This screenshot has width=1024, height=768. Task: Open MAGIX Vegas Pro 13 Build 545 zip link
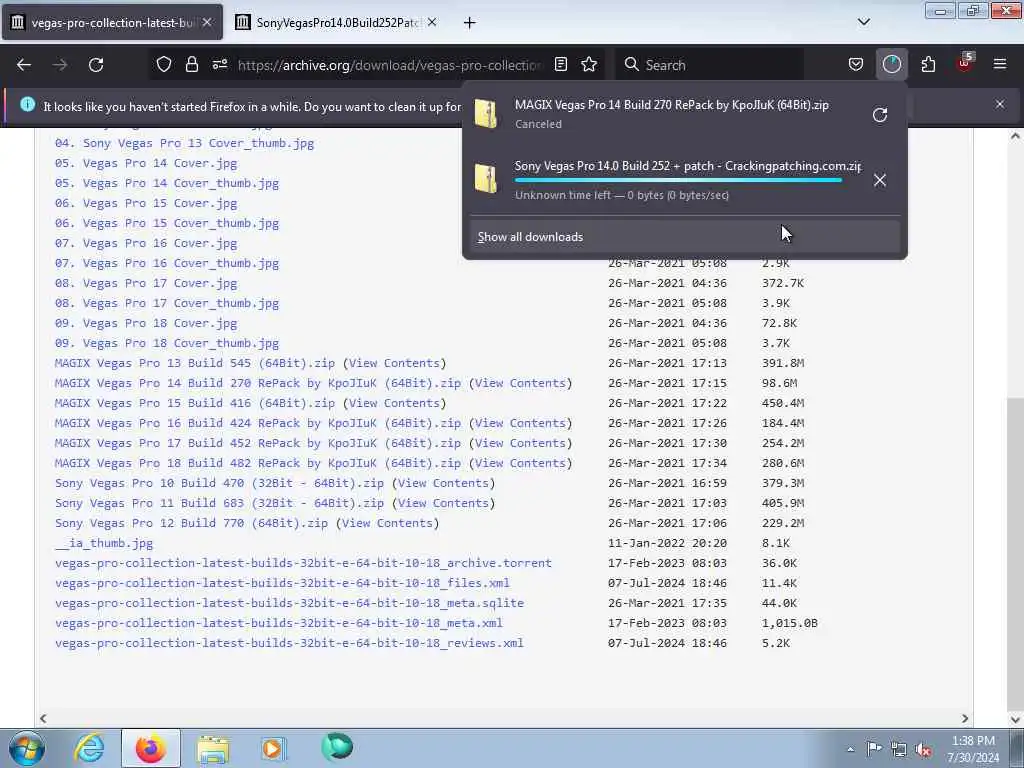[195, 363]
